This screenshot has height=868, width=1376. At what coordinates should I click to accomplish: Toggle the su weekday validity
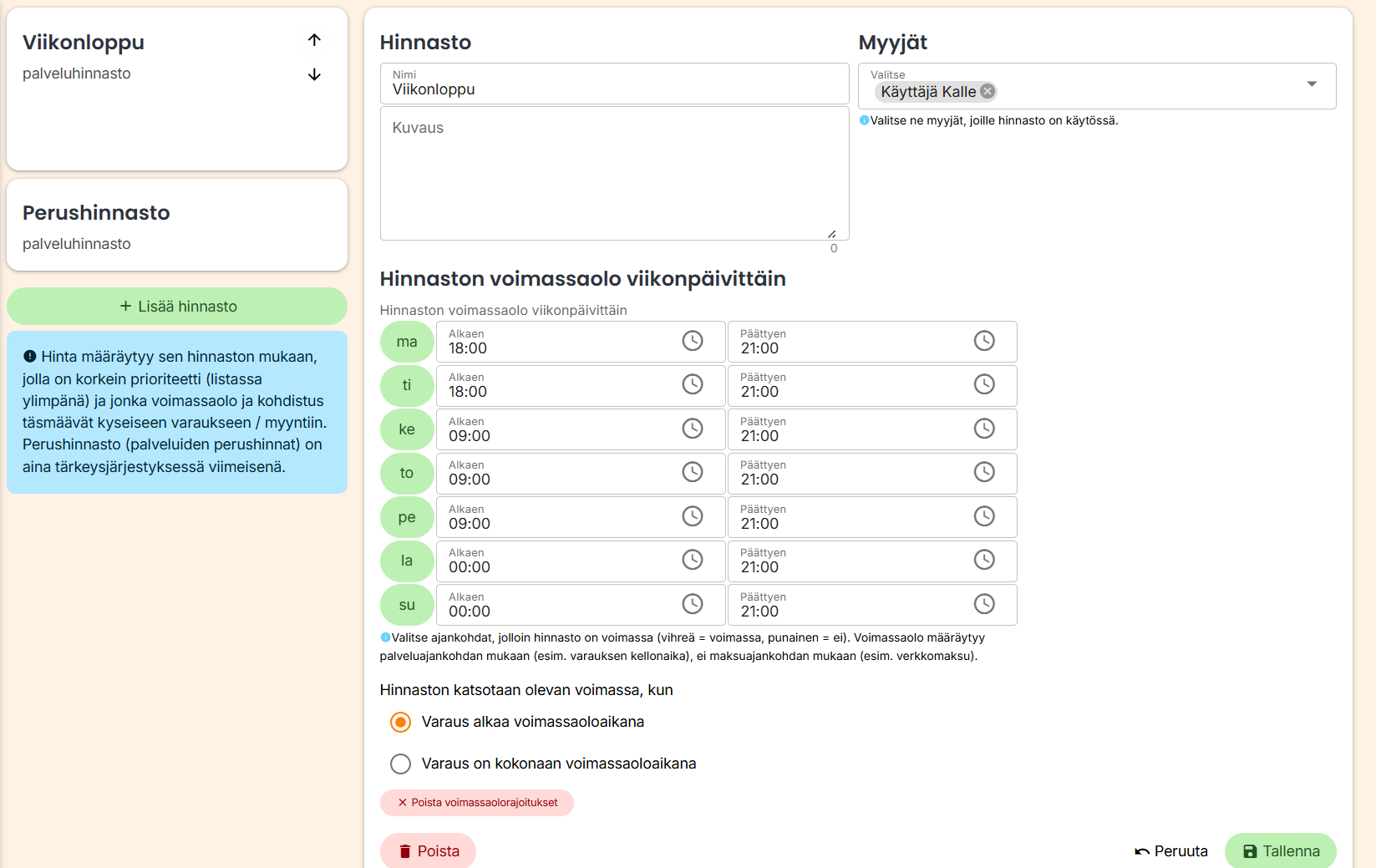[407, 605]
